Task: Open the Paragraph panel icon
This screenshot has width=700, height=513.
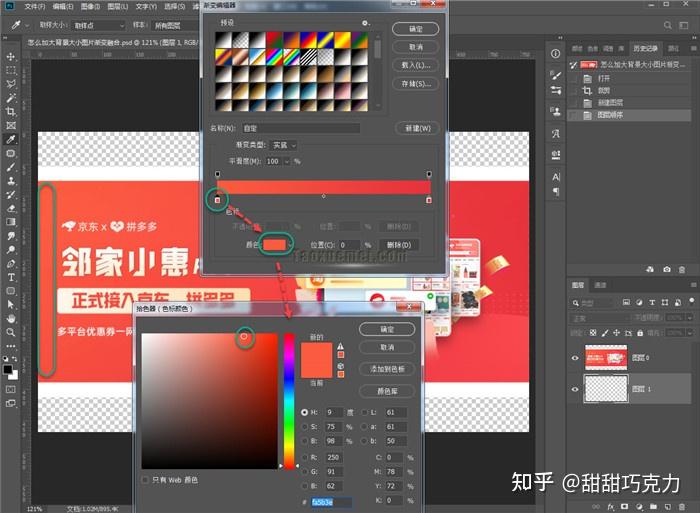Action: click(556, 192)
